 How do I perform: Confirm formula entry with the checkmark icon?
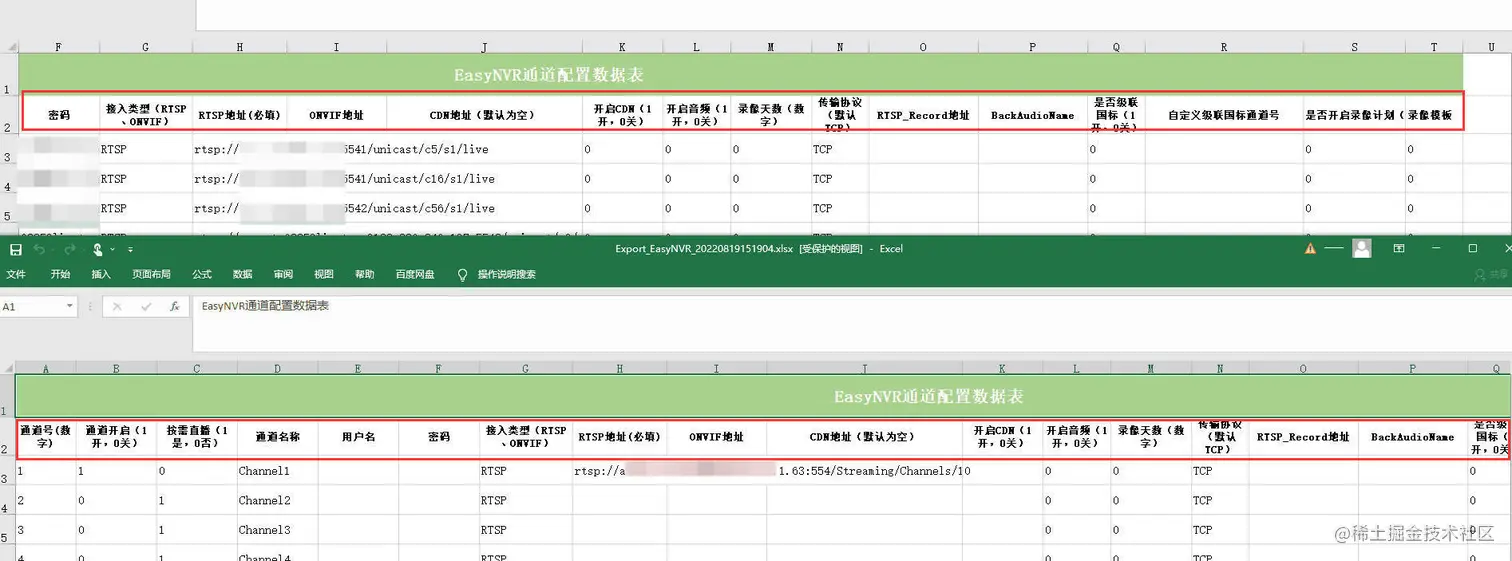(x=146, y=307)
